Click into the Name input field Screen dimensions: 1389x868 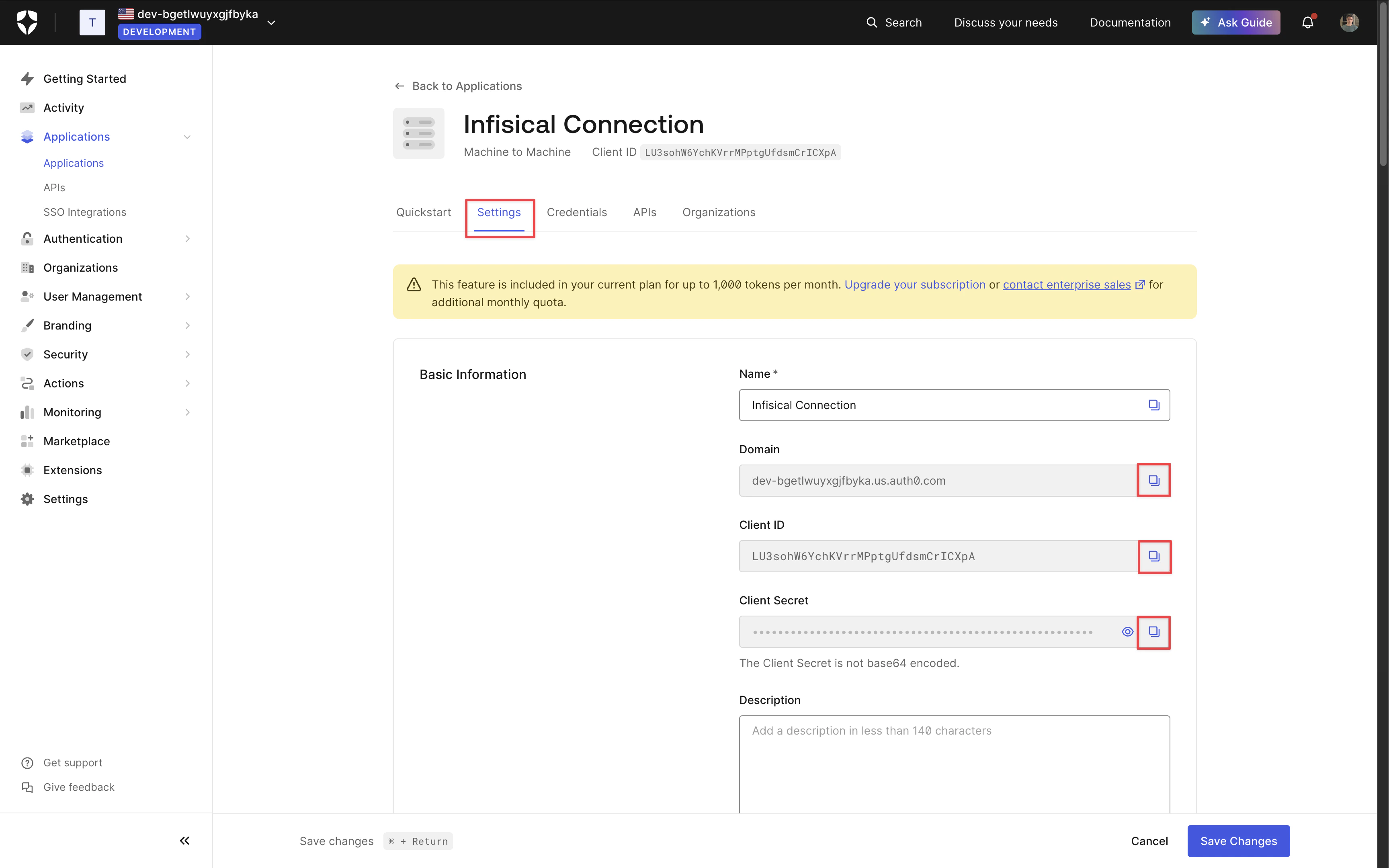pos(954,405)
